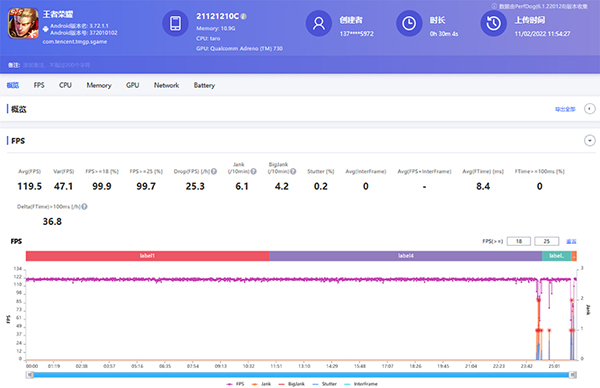This screenshot has width=600, height=388.
Task: Click Jank value 6.1
Action: coord(242,186)
